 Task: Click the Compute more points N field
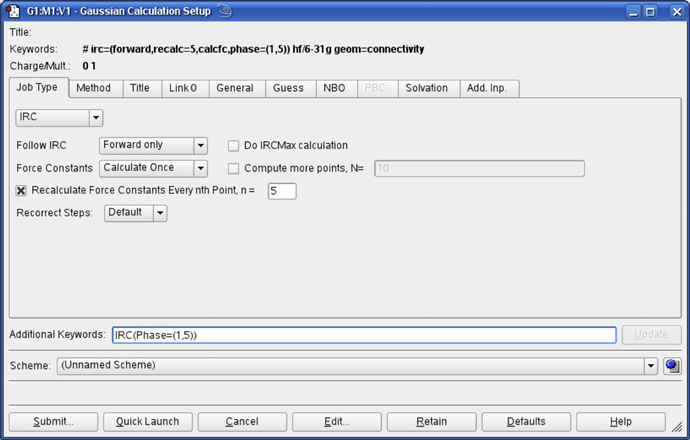coord(479,169)
